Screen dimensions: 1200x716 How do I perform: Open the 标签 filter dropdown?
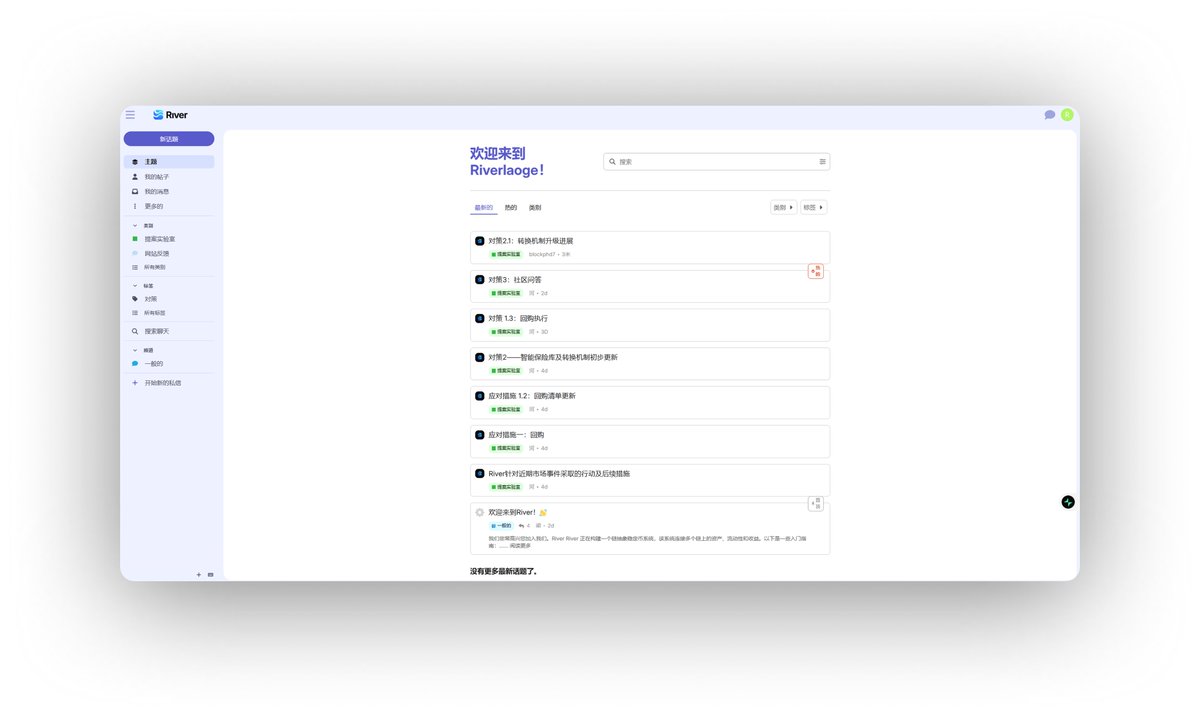point(814,208)
